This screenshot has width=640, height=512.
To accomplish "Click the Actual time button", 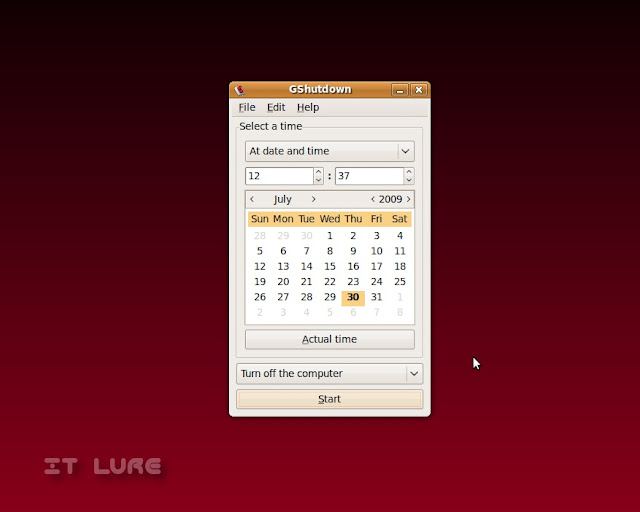I will tap(330, 339).
